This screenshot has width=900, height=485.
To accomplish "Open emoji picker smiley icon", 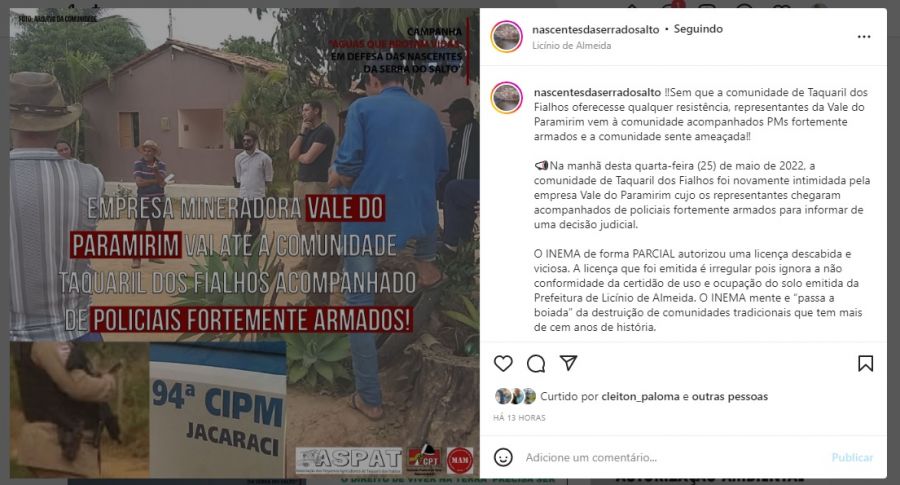I will pos(503,457).
